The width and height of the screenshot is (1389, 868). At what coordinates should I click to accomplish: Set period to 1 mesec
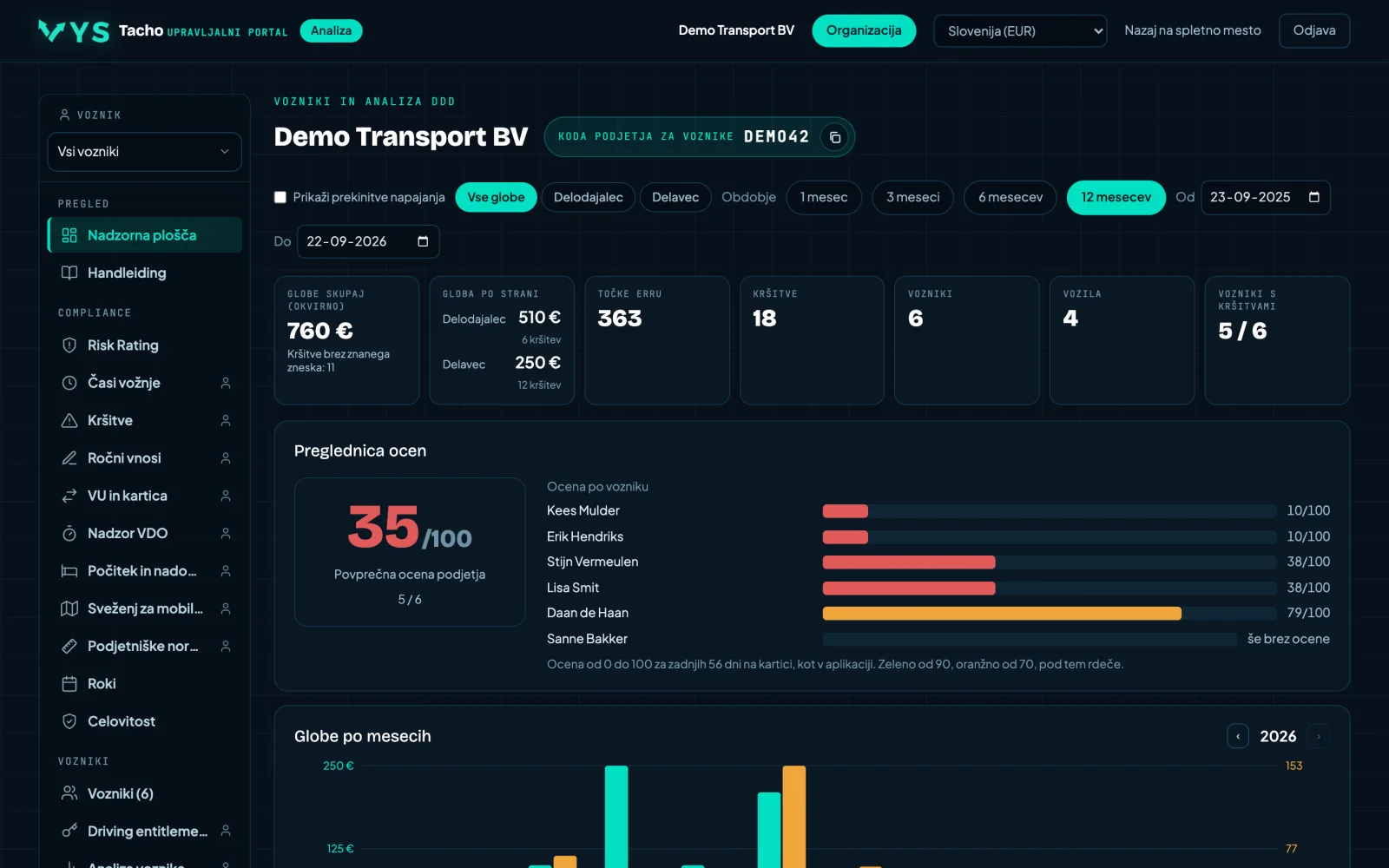824,197
